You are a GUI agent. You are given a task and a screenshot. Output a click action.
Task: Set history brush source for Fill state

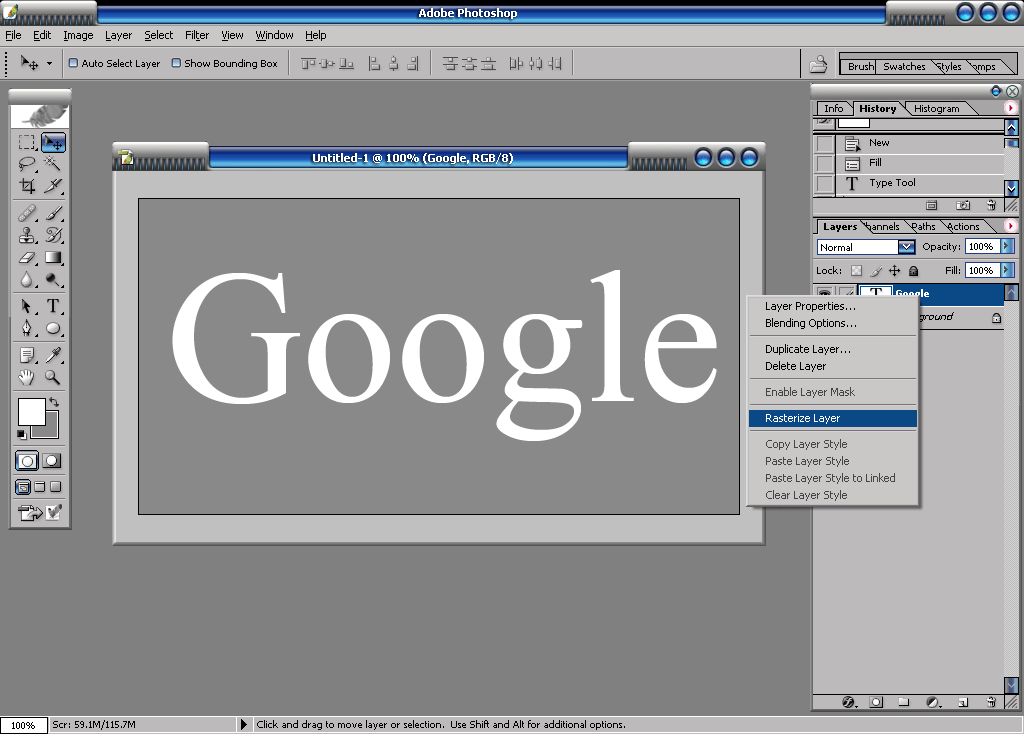pyautogui.click(x=825, y=163)
